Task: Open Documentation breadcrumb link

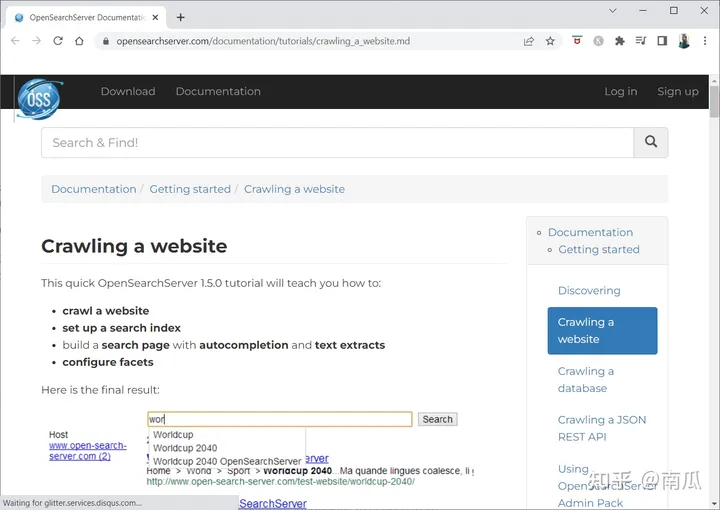Action: pos(94,189)
